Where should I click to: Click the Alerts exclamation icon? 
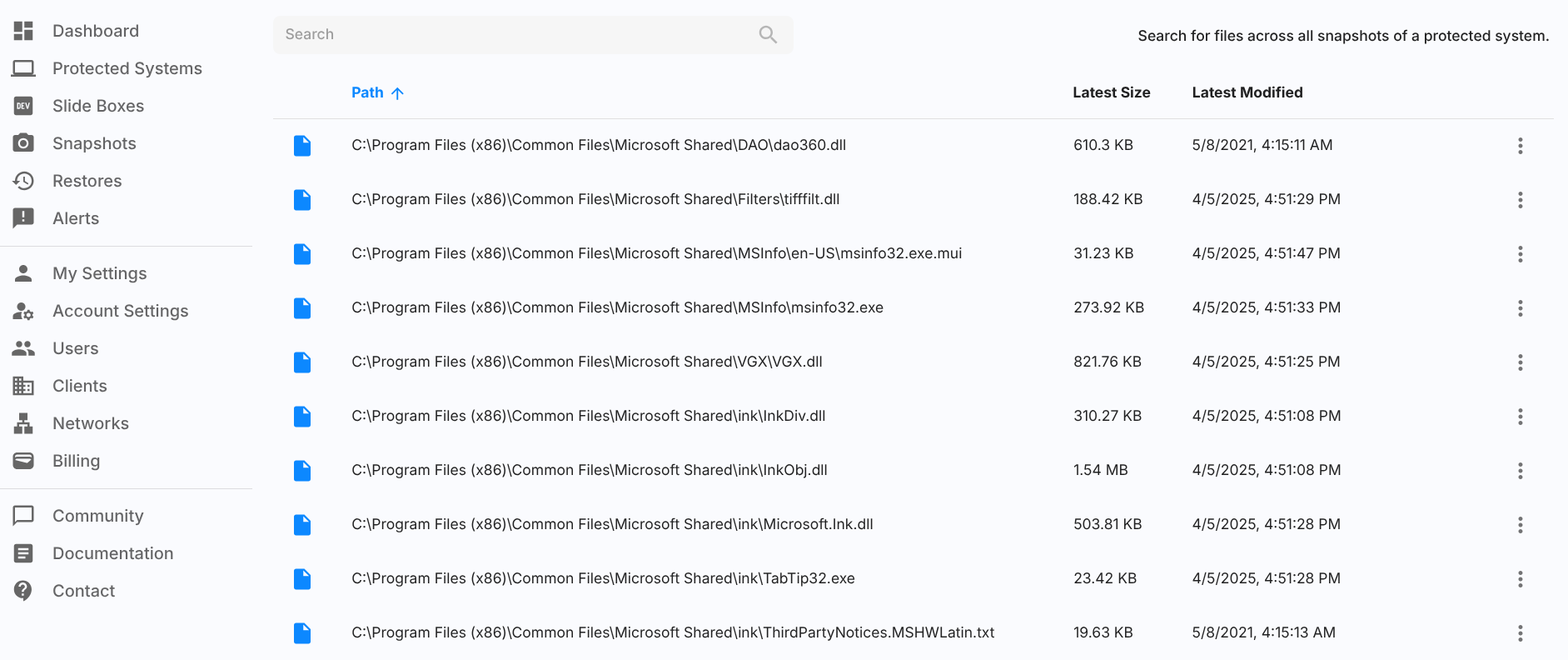(x=23, y=218)
